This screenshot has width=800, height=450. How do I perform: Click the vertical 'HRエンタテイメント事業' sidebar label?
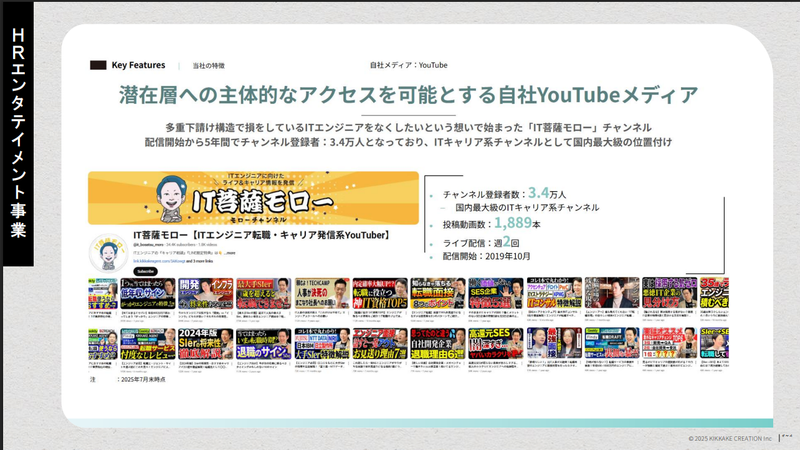18,134
